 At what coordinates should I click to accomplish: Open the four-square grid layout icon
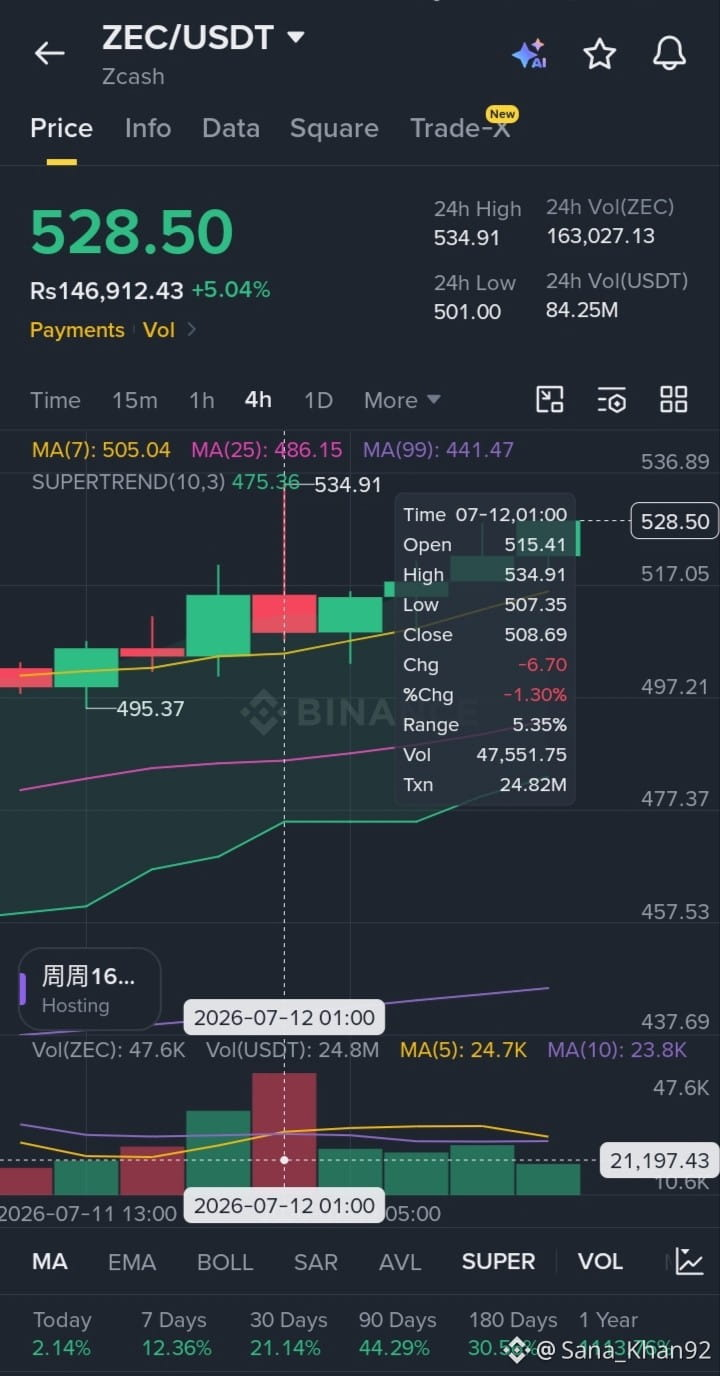(x=674, y=400)
